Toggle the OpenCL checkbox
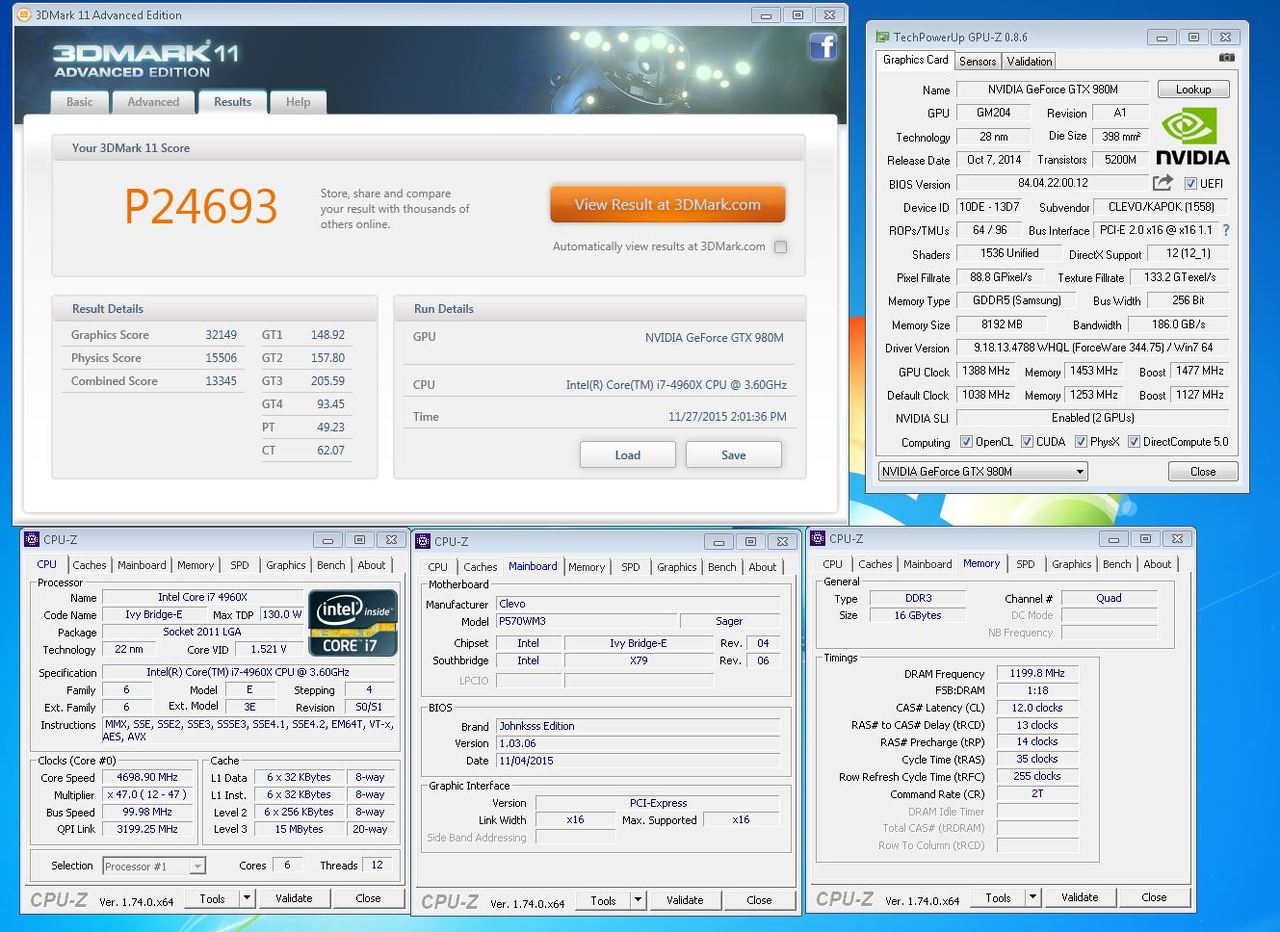Screen dimensions: 1280x932 [966, 442]
